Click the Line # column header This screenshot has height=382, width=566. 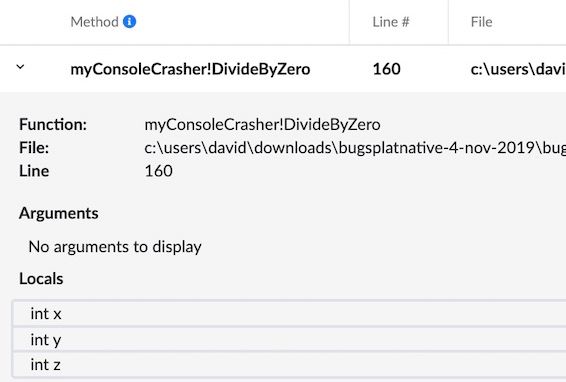391,22
